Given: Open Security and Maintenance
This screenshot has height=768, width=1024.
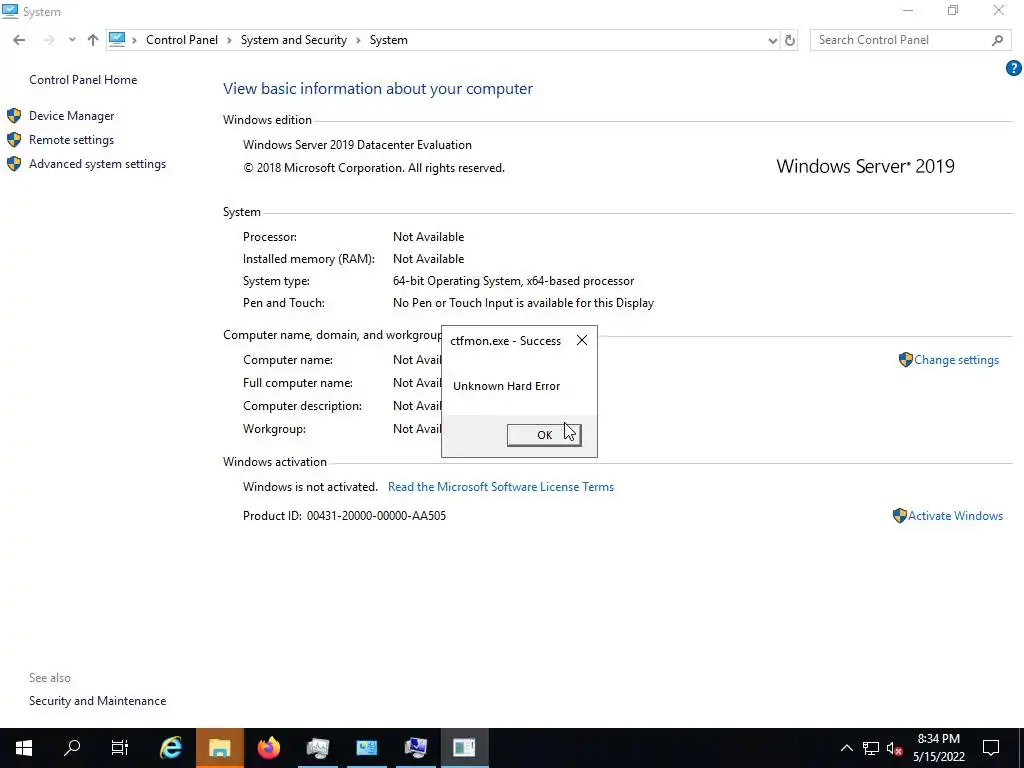Looking at the screenshot, I should coord(97,701).
